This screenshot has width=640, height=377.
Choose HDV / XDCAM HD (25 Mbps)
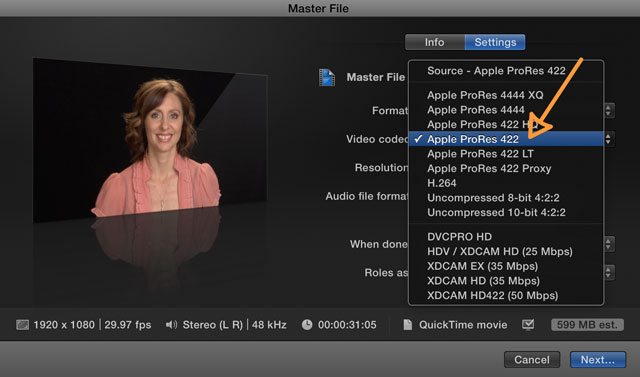pyautogui.click(x=506, y=251)
